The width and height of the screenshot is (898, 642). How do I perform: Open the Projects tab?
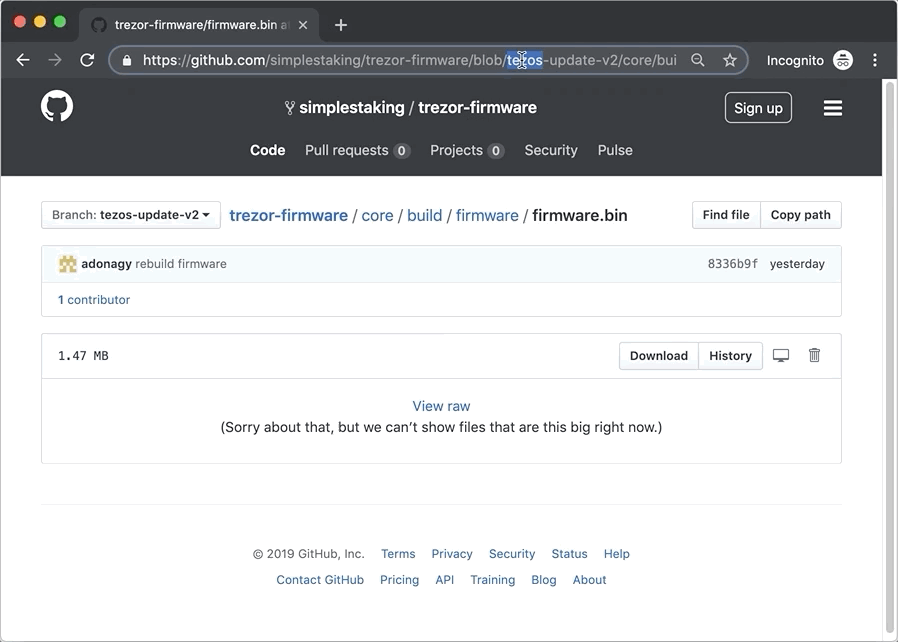point(467,150)
